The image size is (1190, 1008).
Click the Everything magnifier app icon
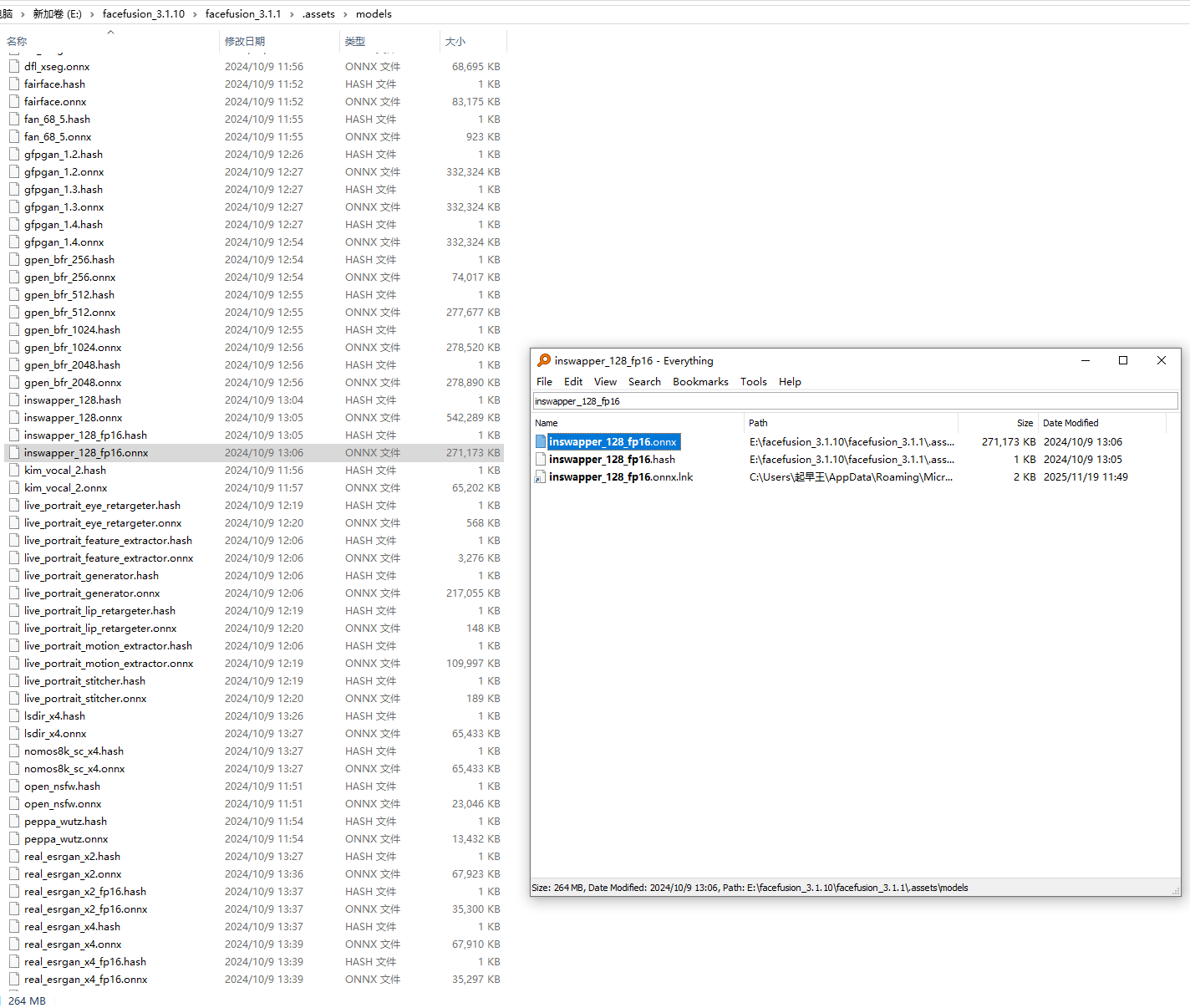click(544, 360)
